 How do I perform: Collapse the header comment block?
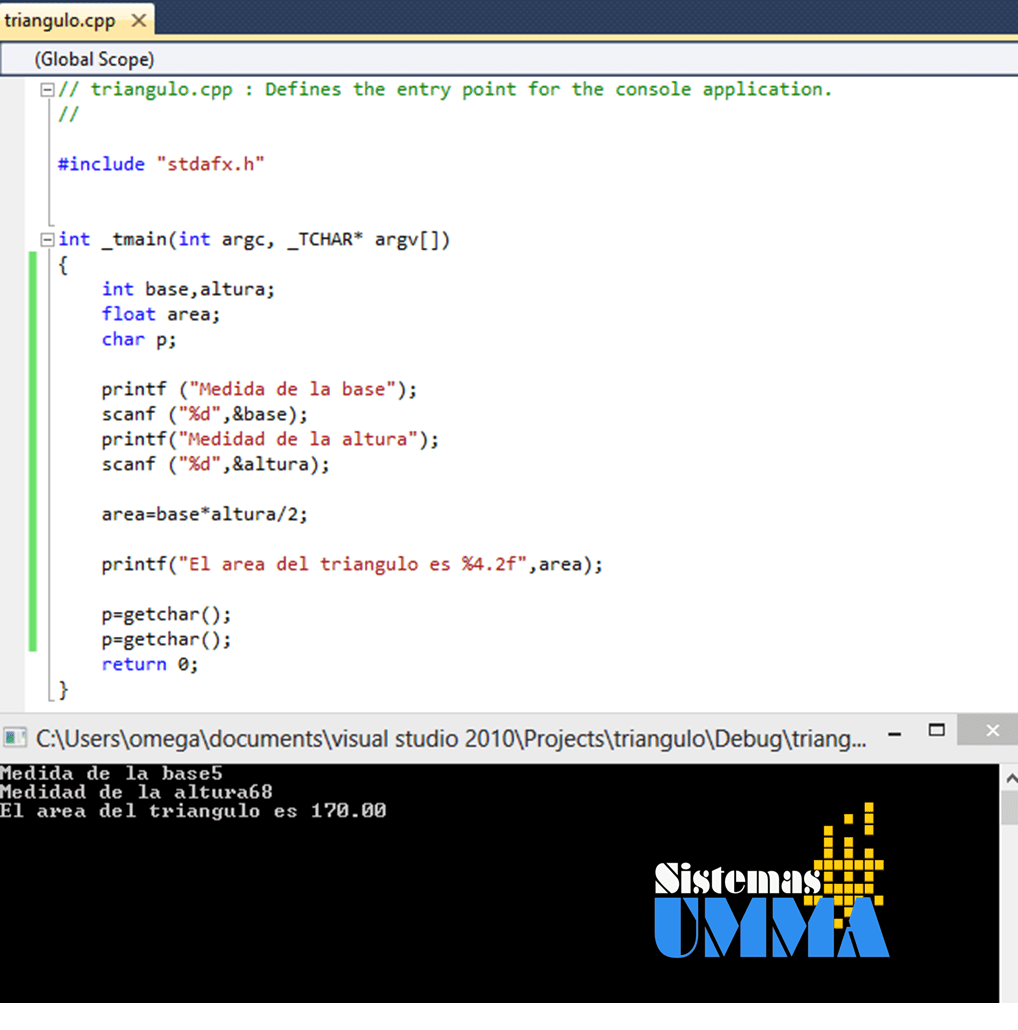(46, 90)
